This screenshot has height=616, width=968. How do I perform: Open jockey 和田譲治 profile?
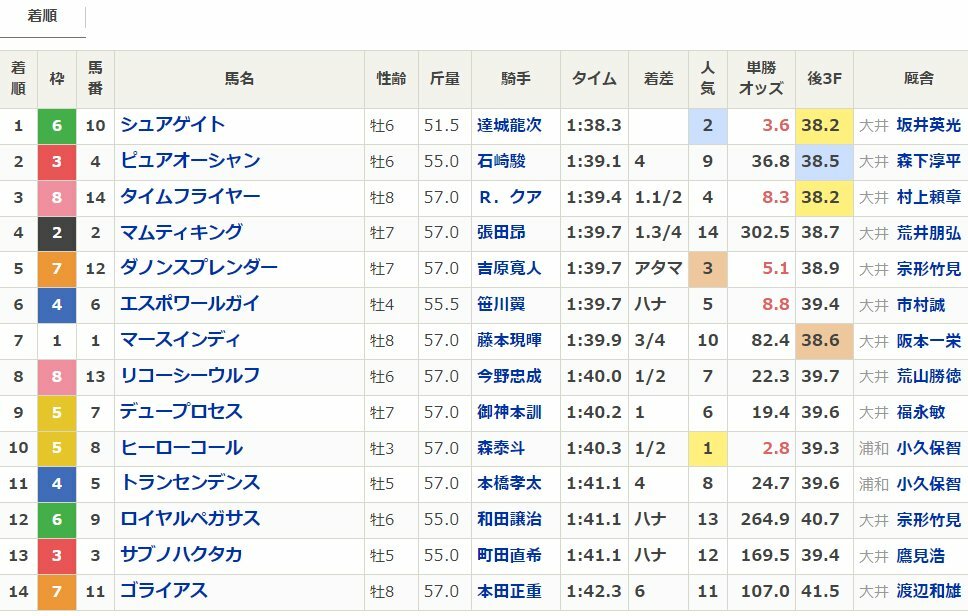pyautogui.click(x=509, y=519)
